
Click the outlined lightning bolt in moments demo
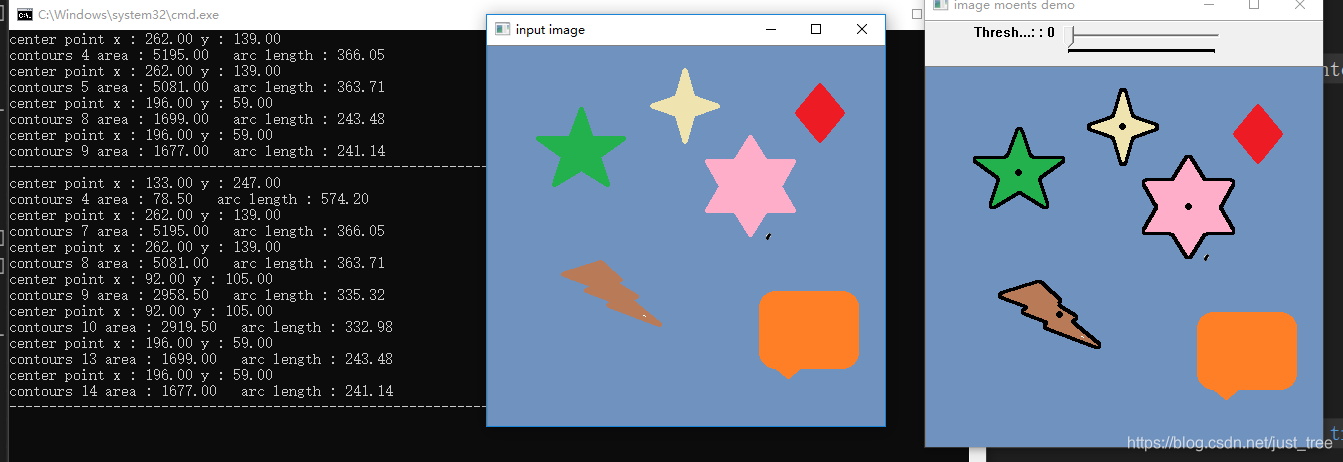click(x=1049, y=314)
